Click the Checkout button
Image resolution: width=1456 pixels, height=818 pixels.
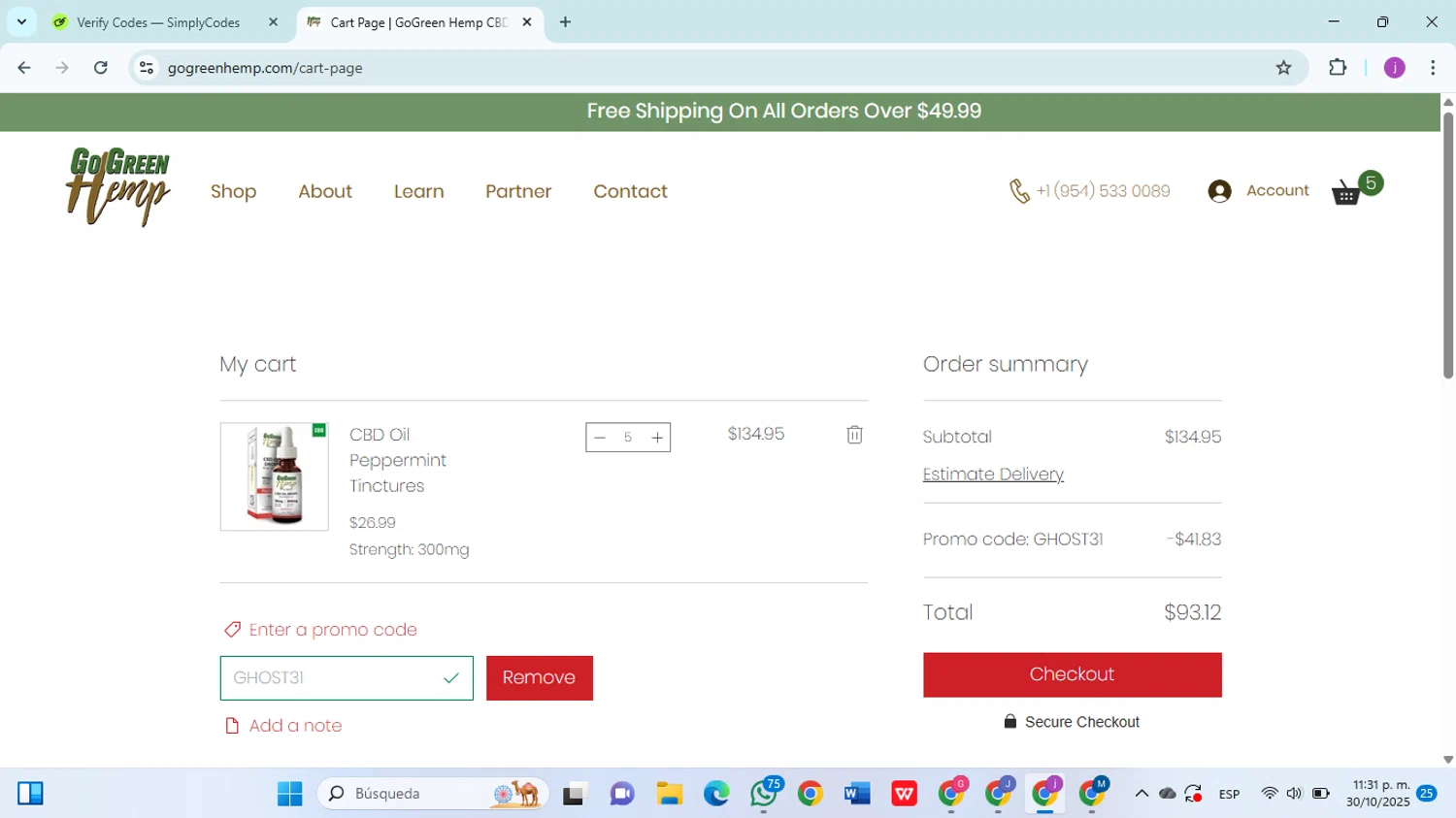point(1073,674)
